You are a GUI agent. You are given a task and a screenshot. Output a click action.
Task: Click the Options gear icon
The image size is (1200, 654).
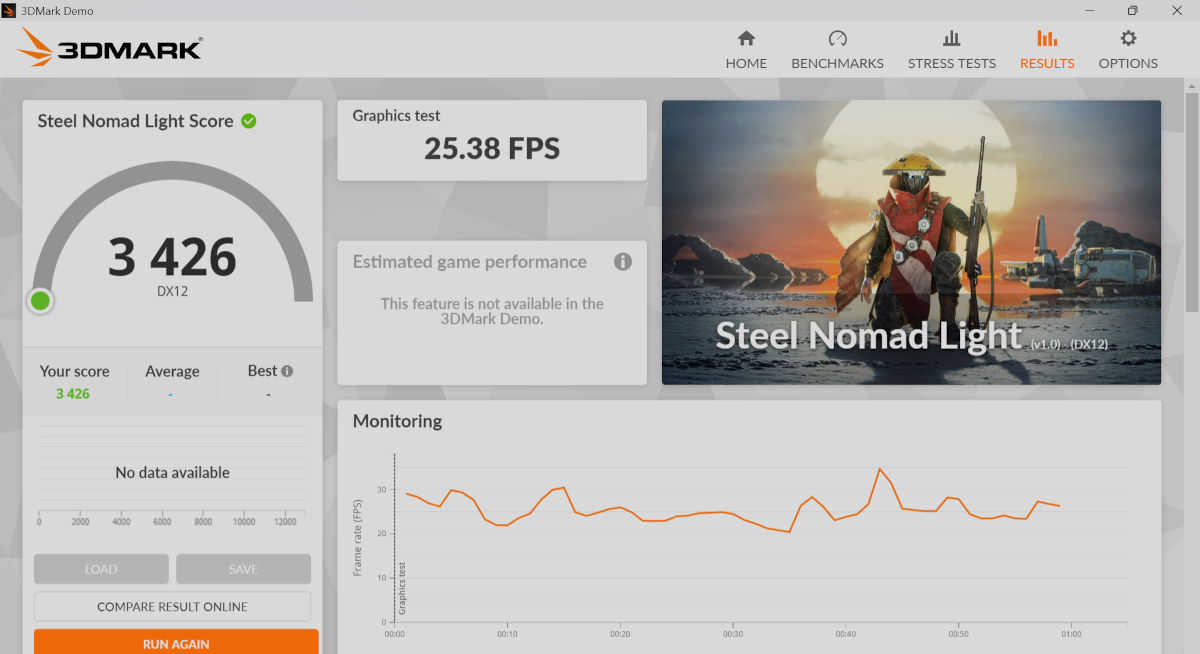pos(1128,39)
